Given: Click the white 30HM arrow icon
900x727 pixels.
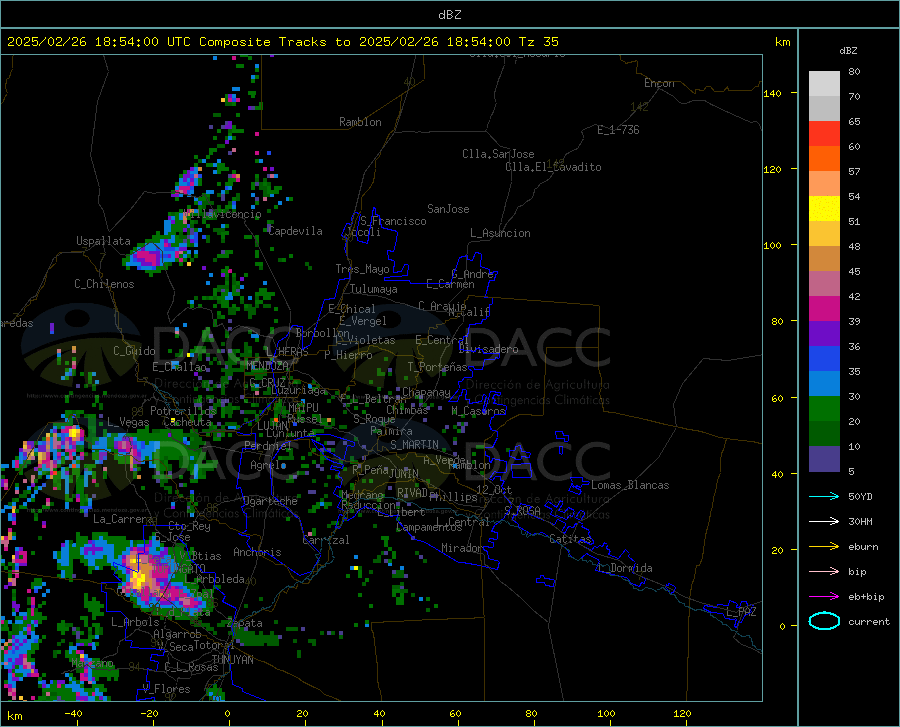Looking at the screenshot, I should pyautogui.click(x=824, y=521).
